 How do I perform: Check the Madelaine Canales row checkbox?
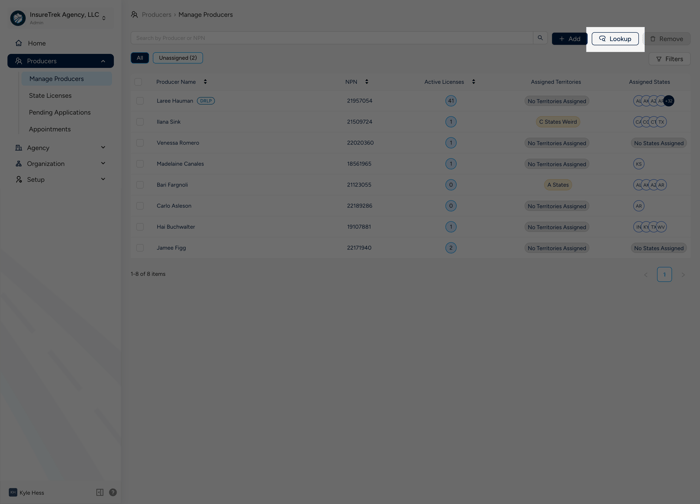tap(140, 164)
